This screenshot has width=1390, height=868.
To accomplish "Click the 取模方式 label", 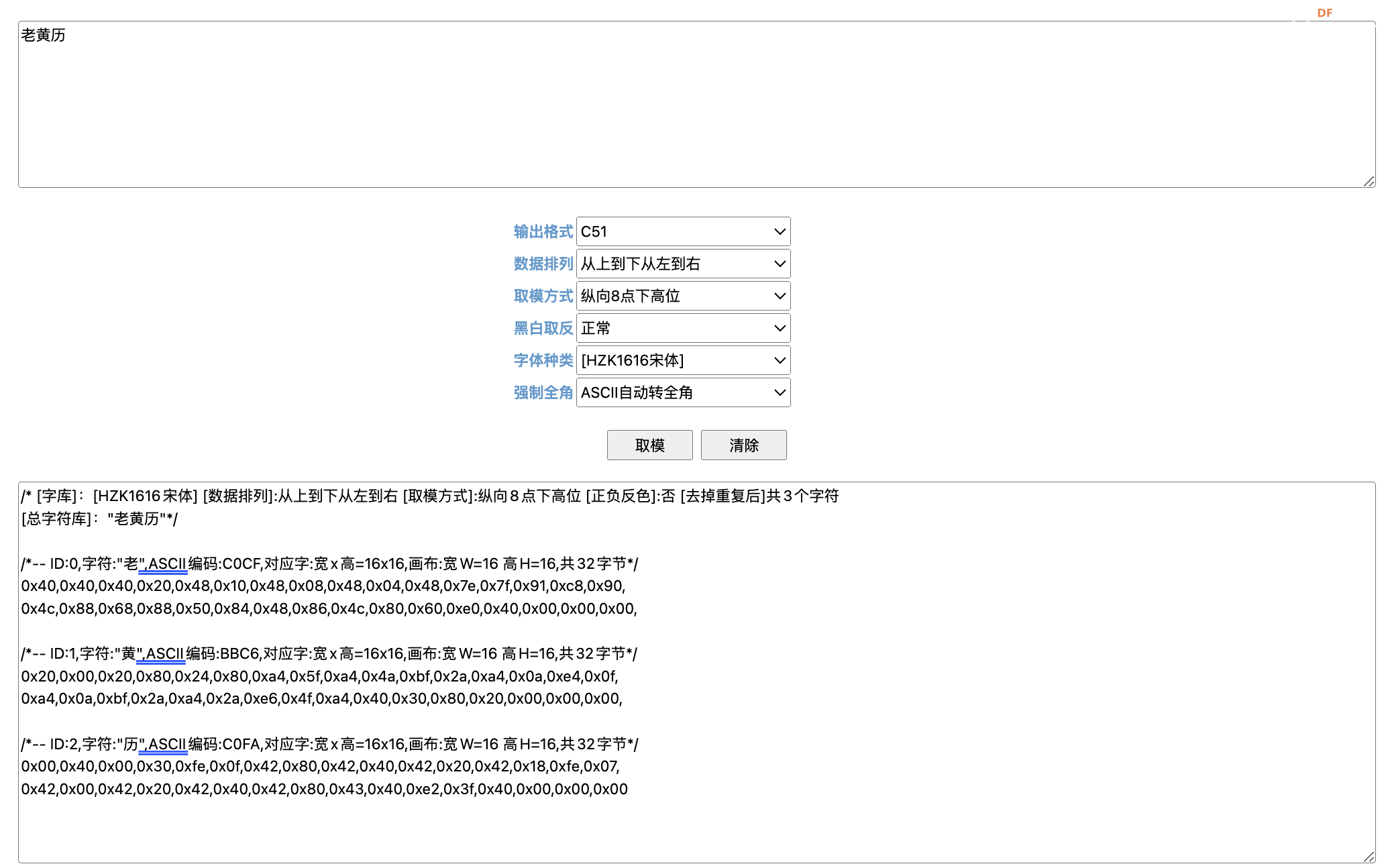I will (x=543, y=296).
